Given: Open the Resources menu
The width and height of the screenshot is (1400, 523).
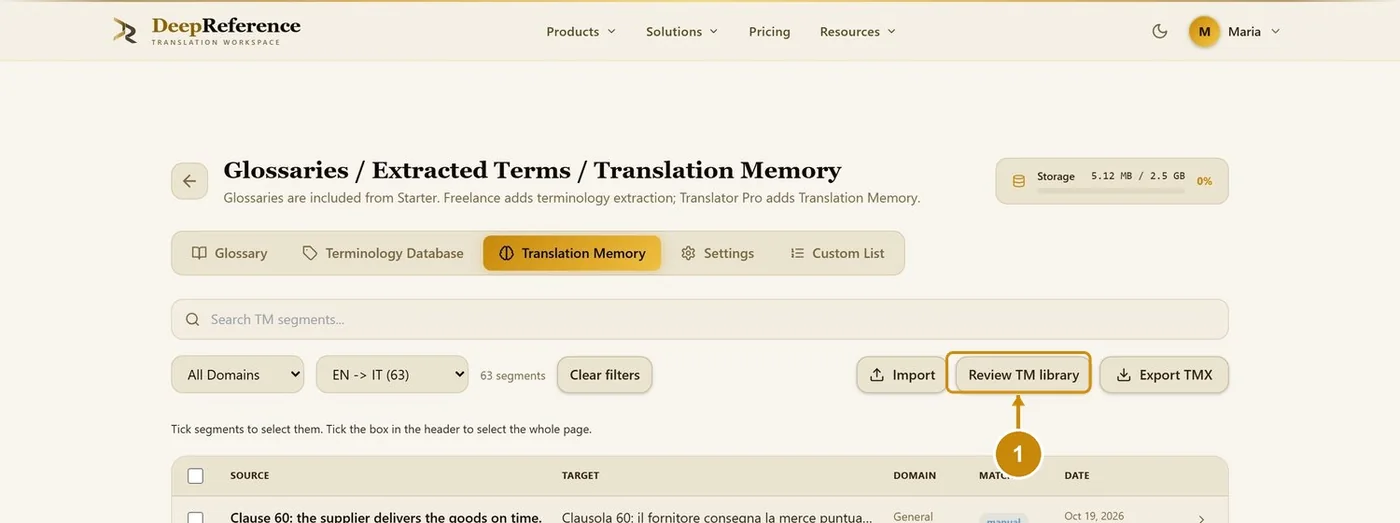Looking at the screenshot, I should pyautogui.click(x=858, y=31).
